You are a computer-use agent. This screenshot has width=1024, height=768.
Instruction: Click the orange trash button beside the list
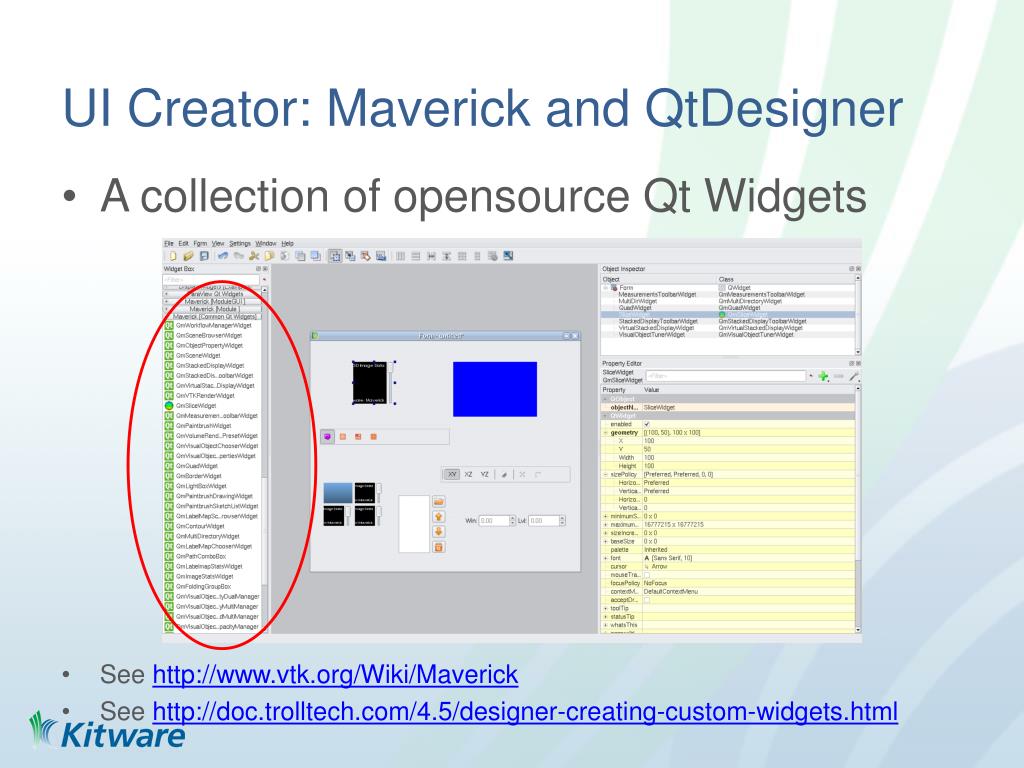click(439, 547)
